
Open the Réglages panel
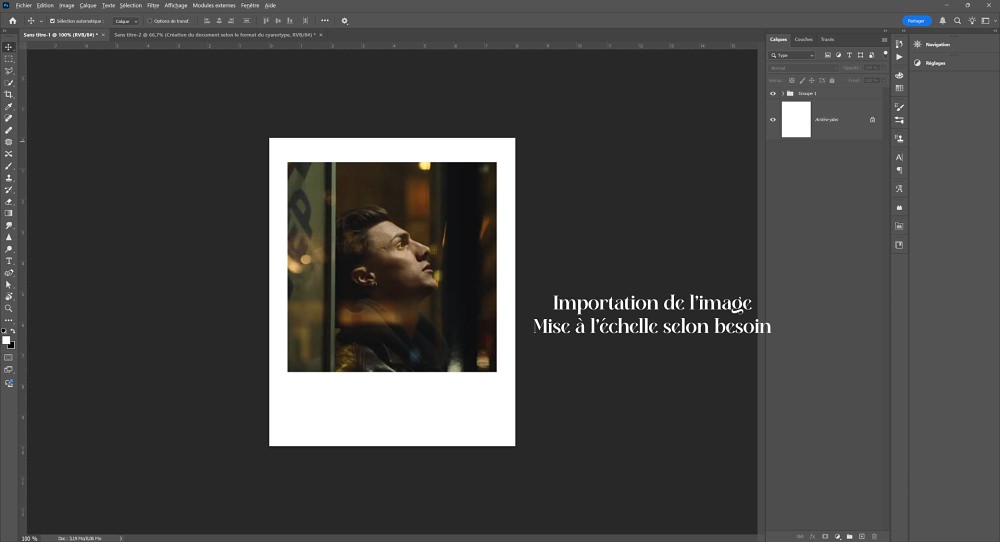pyautogui.click(x=936, y=63)
